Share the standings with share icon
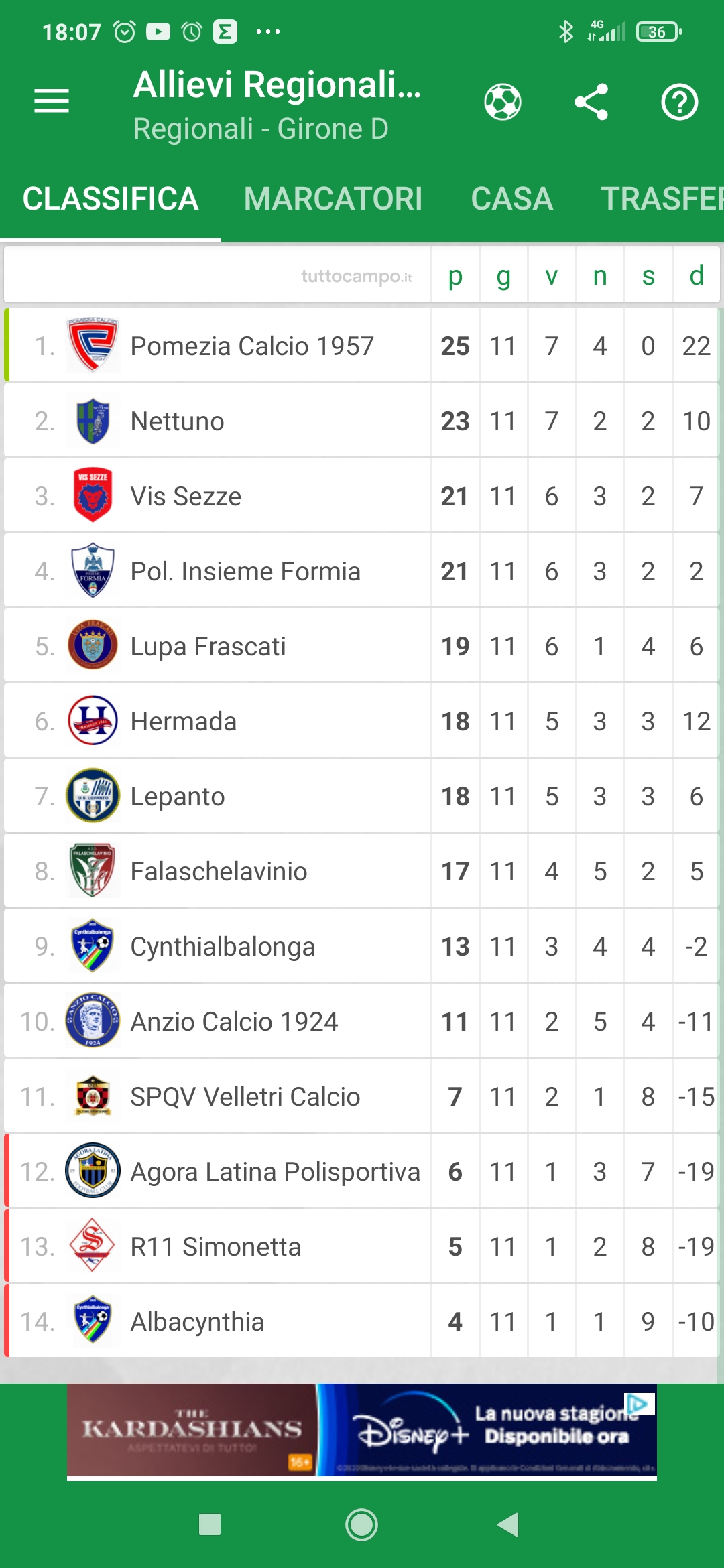The image size is (724, 1568). point(591,102)
